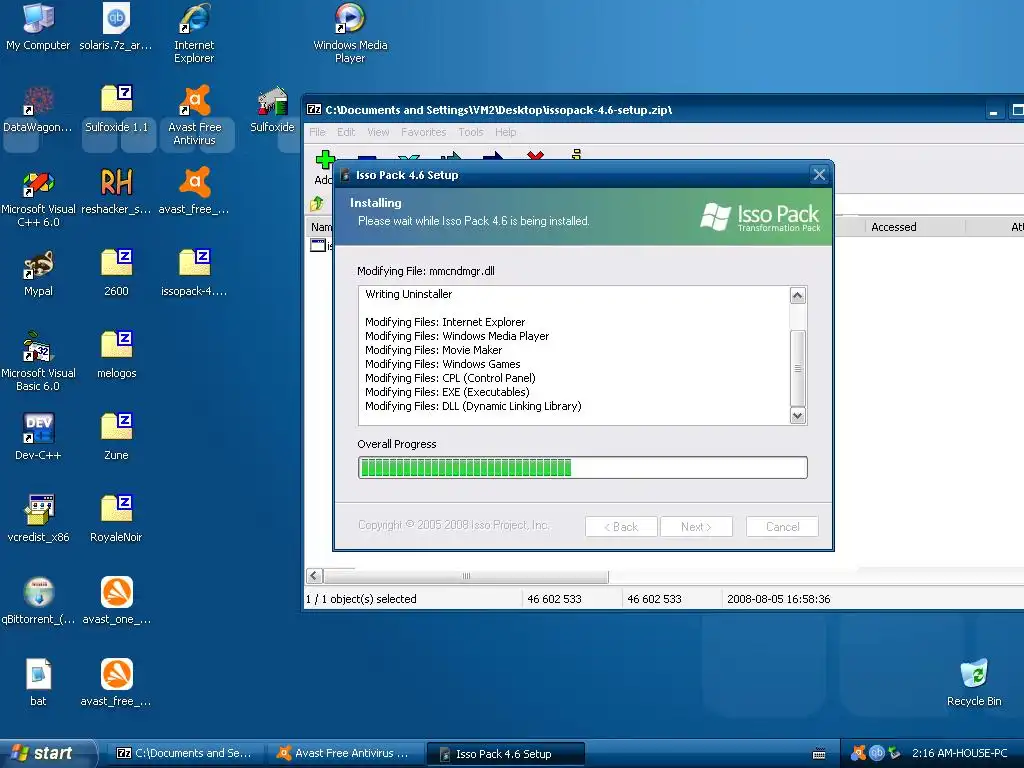Click the Back button in setup

click(x=621, y=526)
